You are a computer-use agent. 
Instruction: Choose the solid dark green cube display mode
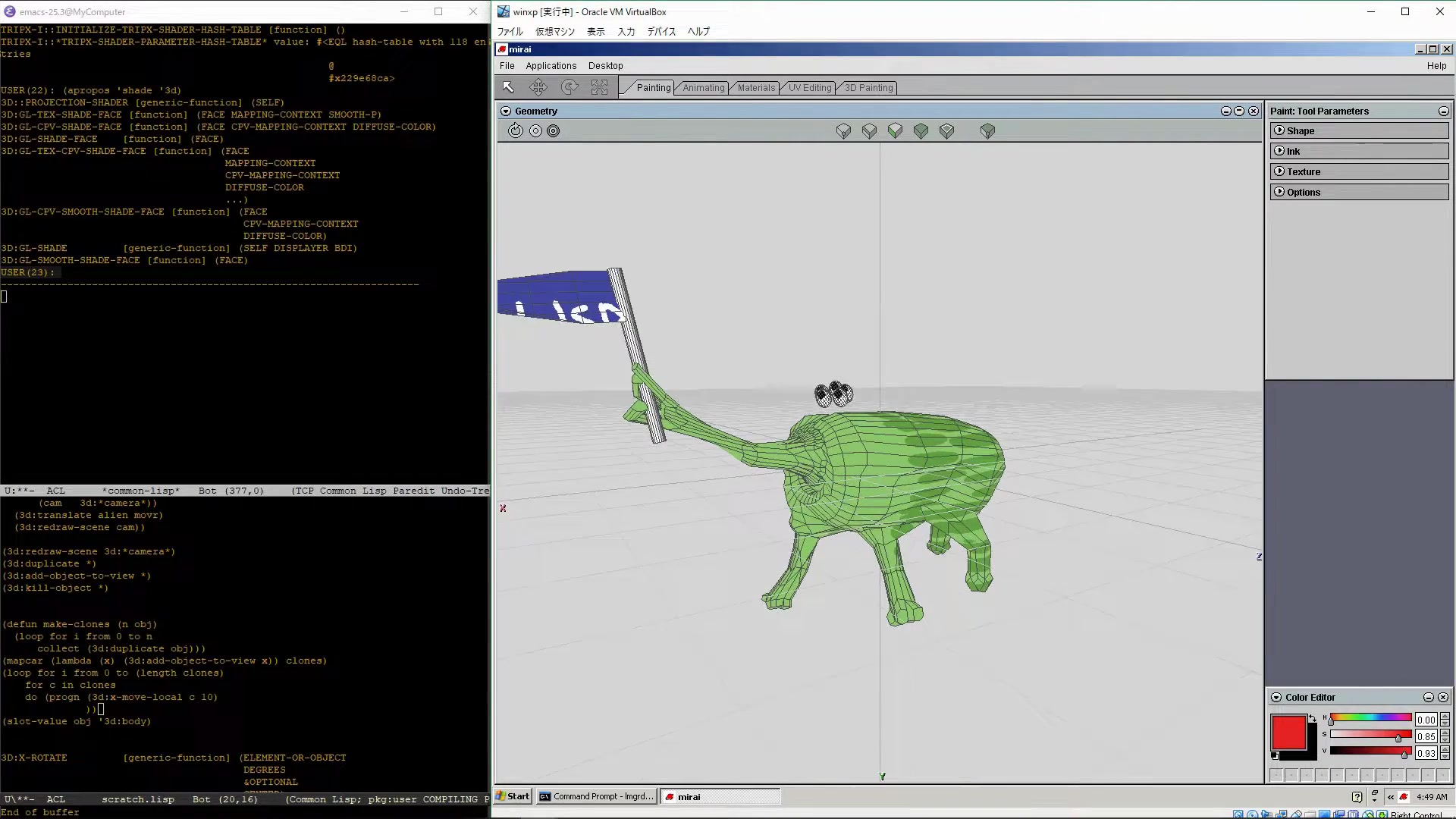click(x=921, y=131)
